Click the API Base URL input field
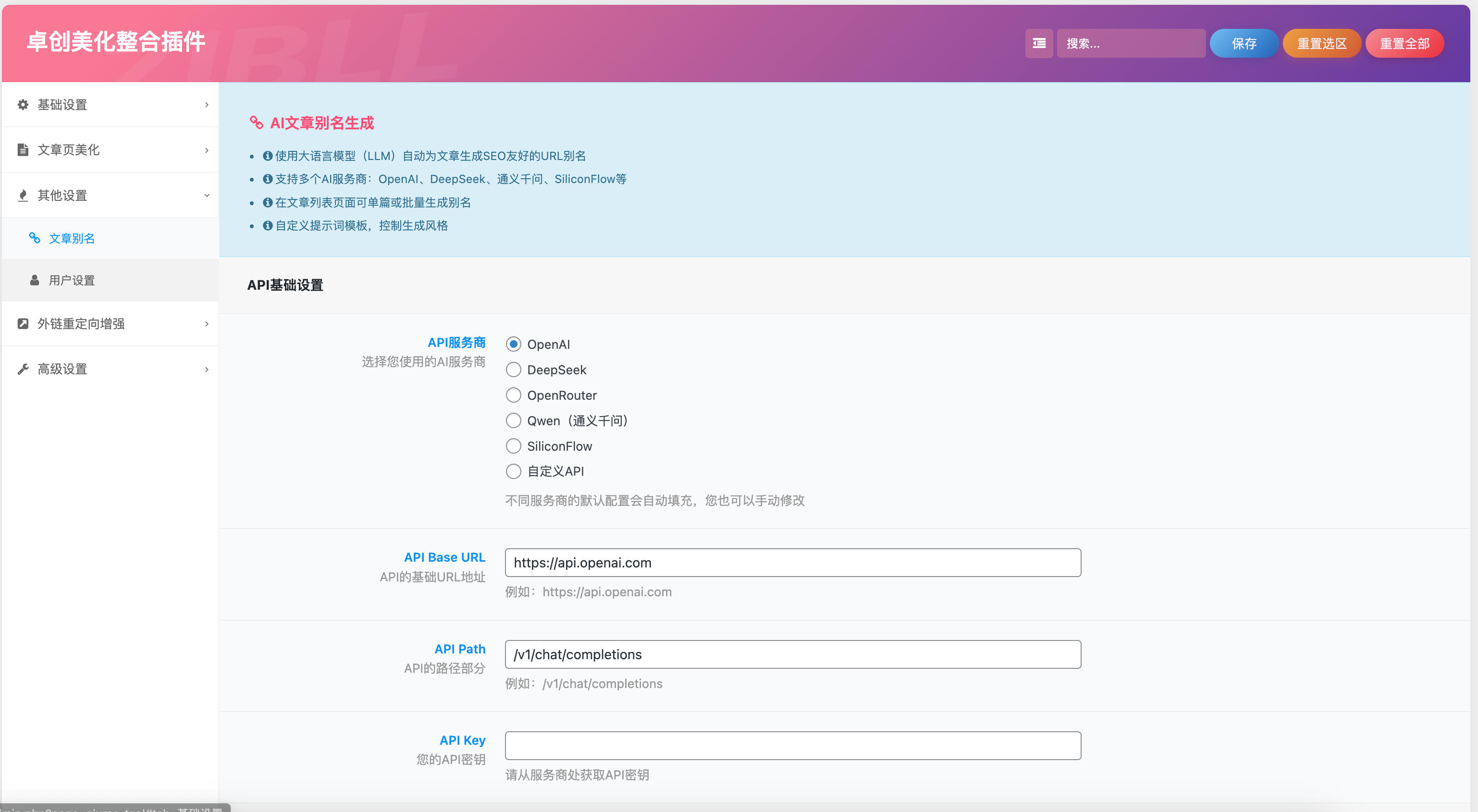Image resolution: width=1478 pixels, height=812 pixels. [x=793, y=562]
